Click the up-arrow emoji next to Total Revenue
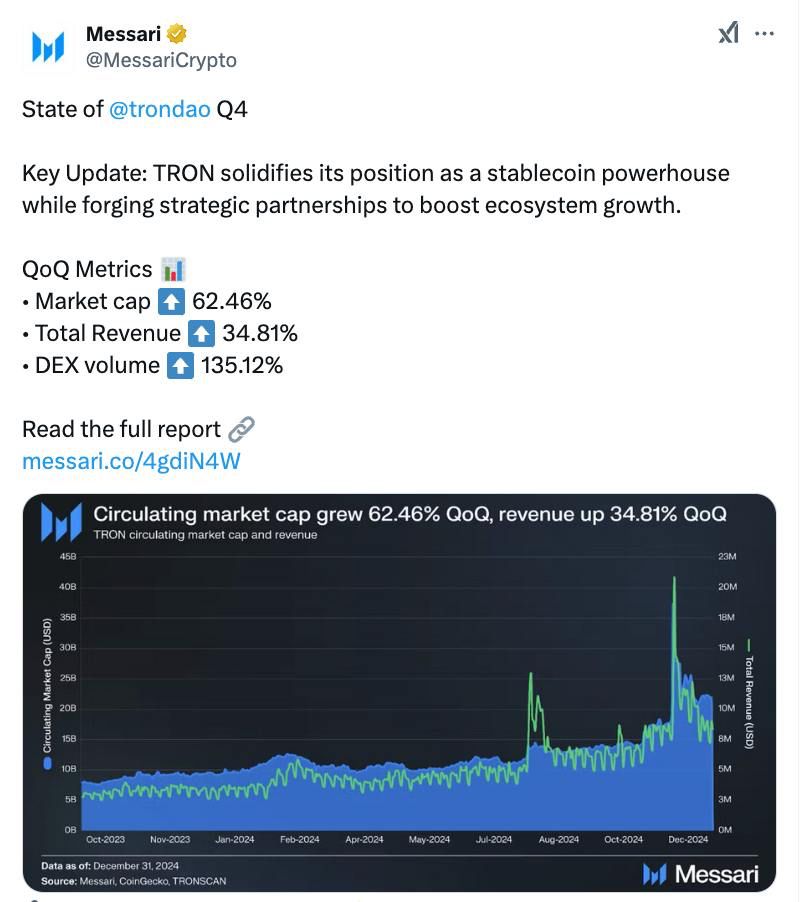The image size is (800, 902). click(201, 334)
